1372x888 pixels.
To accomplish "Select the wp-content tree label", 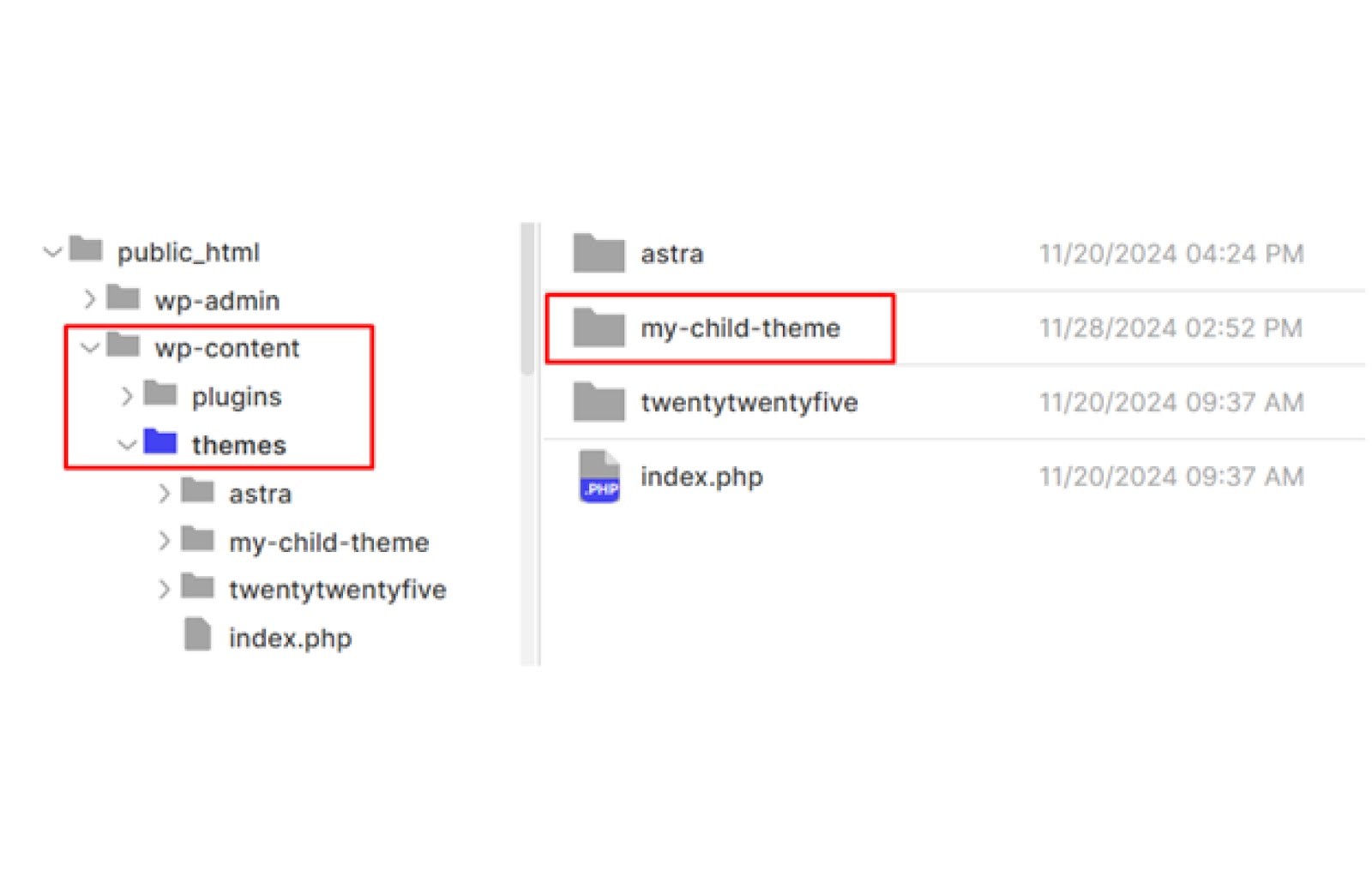I will click(227, 348).
